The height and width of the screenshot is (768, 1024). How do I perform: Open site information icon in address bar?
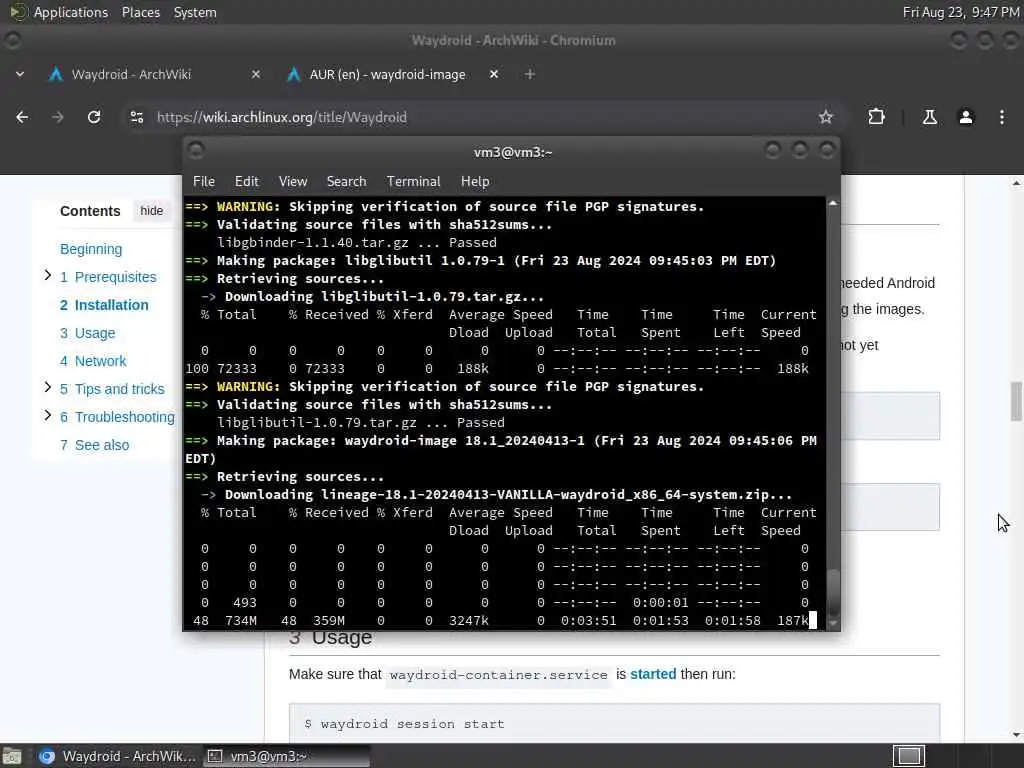[x=137, y=117]
